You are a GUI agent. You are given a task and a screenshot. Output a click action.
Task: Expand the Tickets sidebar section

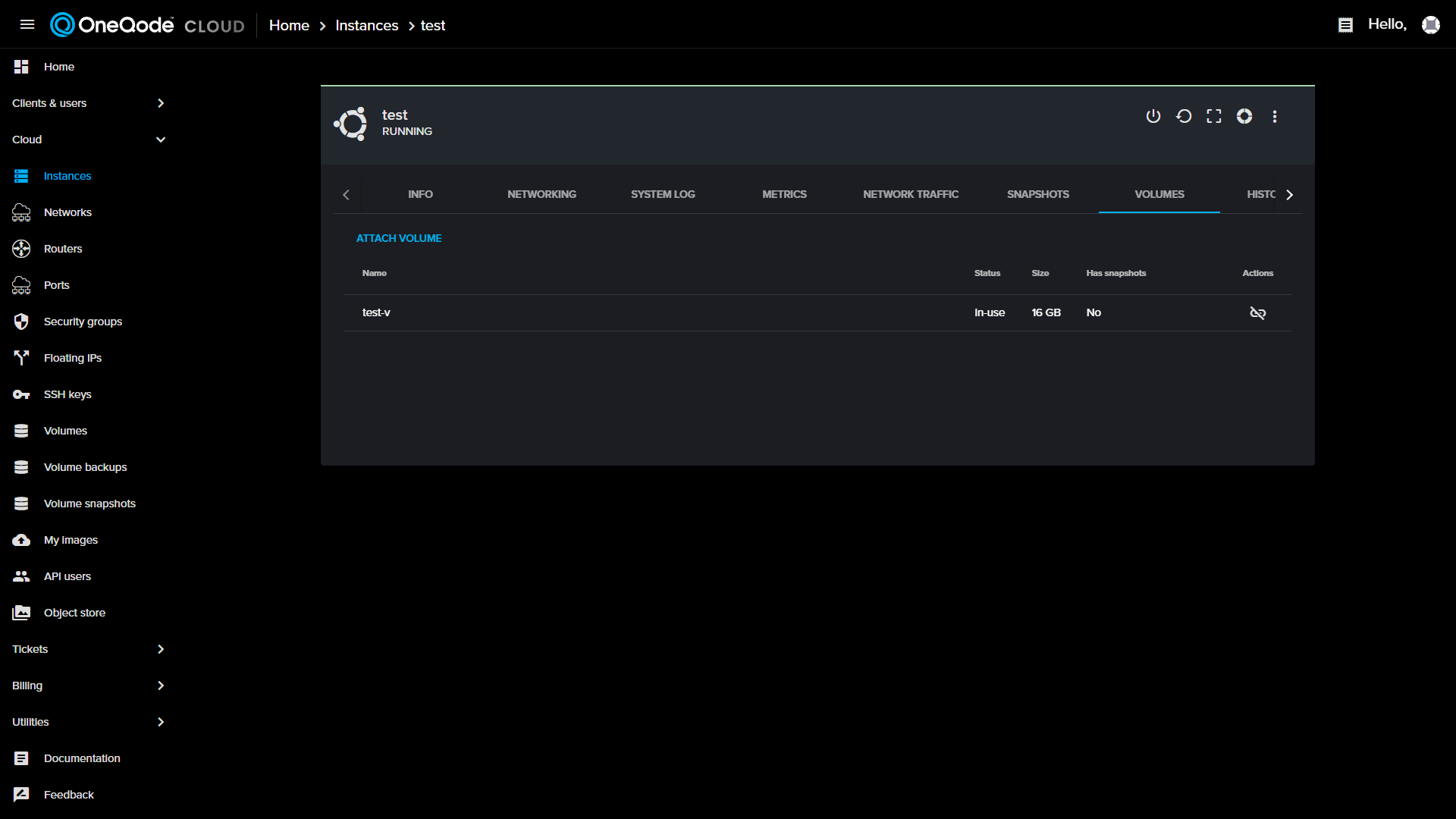pos(161,648)
